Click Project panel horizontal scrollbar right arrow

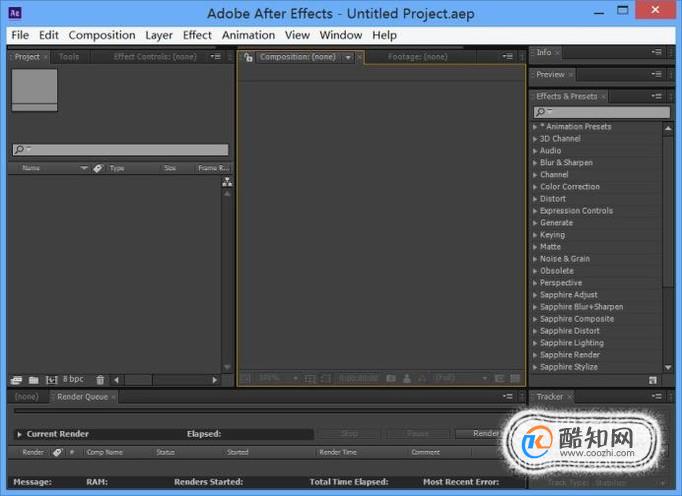click(214, 380)
